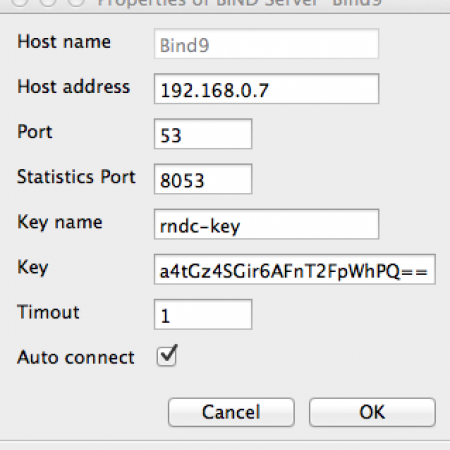
Task: Click the Key label text
Action: (33, 267)
